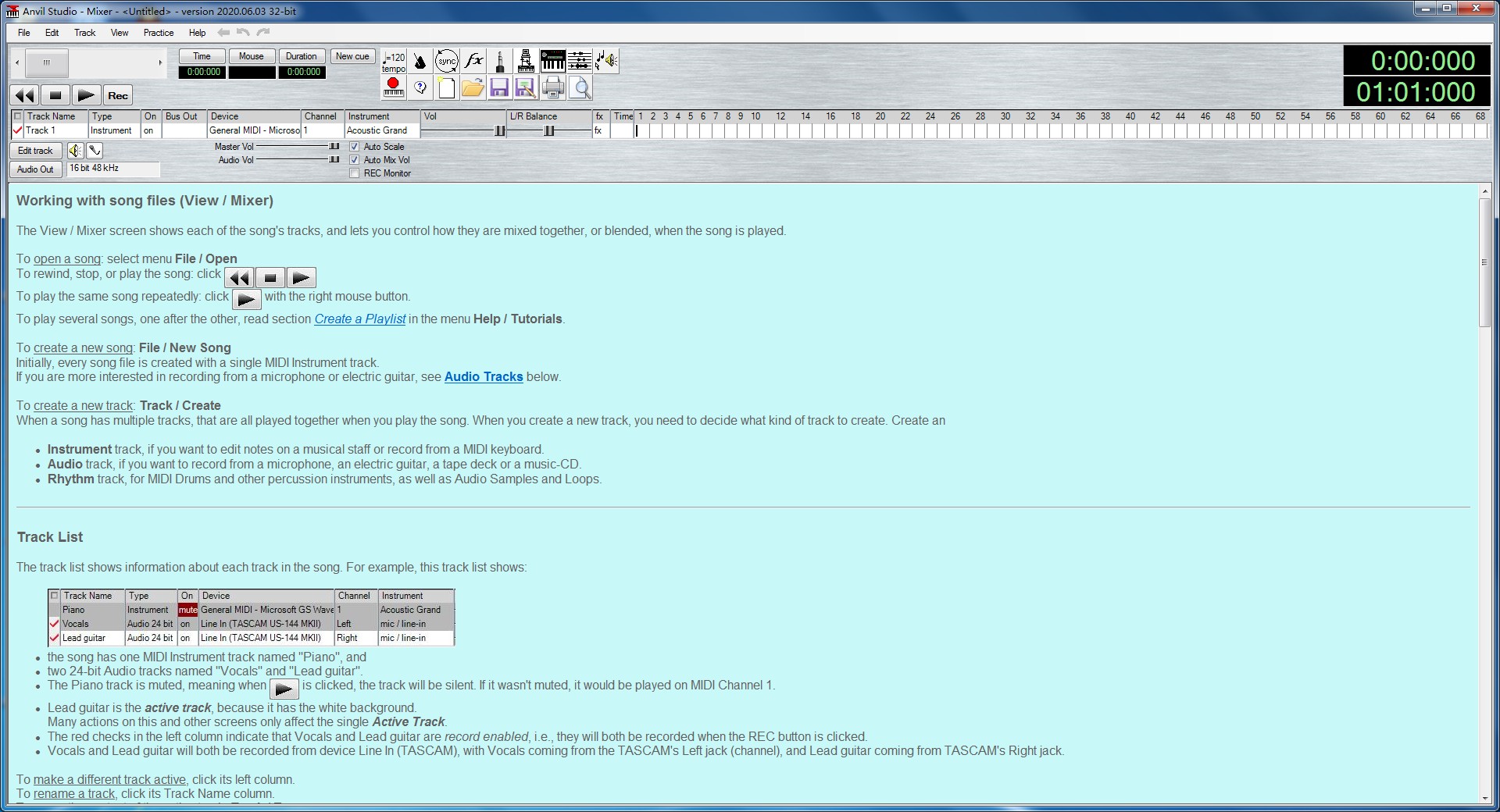Open the metronome settings icon
This screenshot has height=812, width=1500.
[x=420, y=61]
